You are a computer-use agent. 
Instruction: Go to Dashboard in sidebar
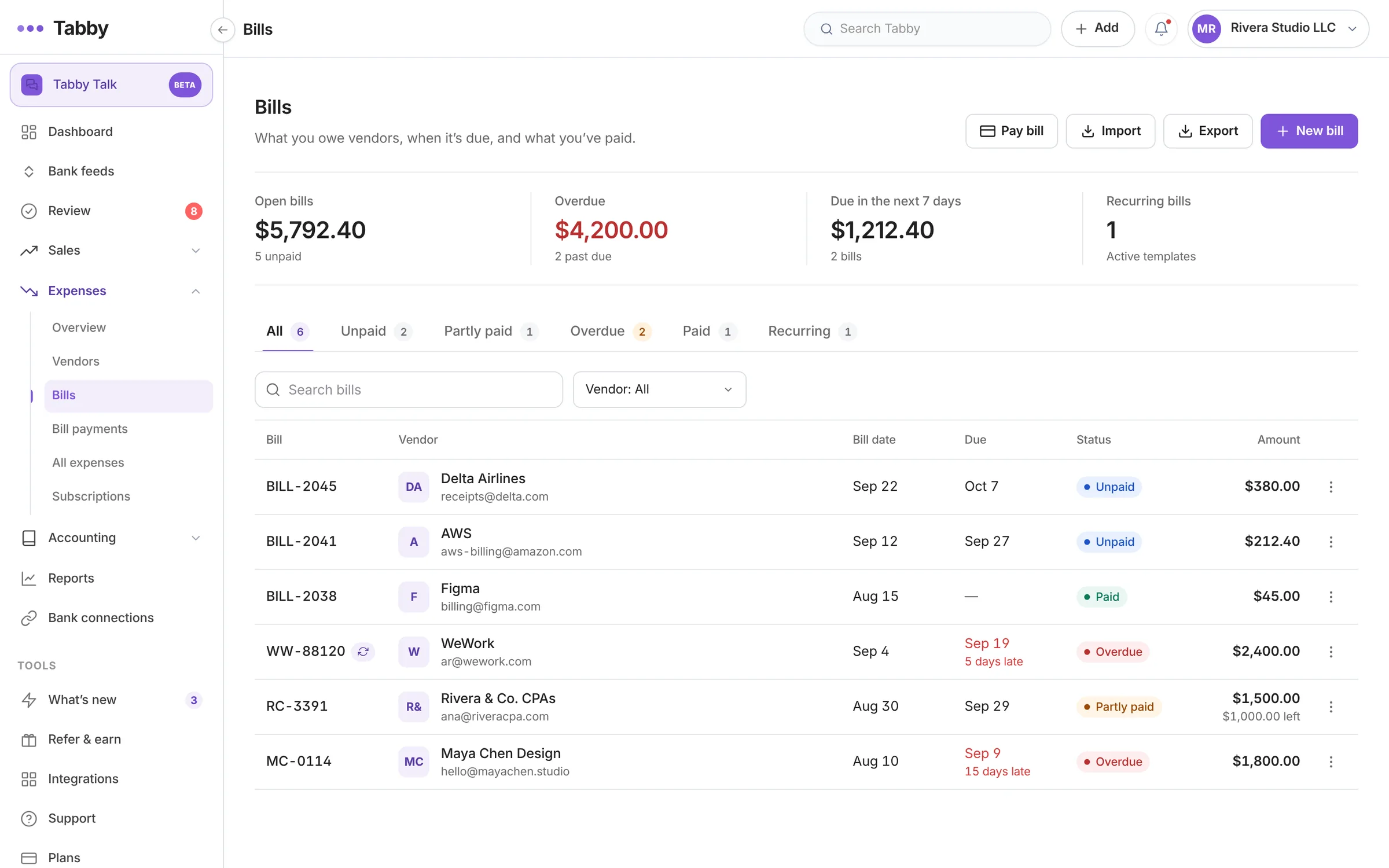tap(111, 132)
